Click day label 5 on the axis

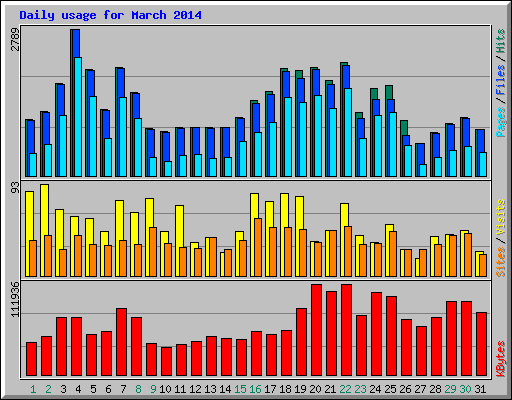[93, 389]
